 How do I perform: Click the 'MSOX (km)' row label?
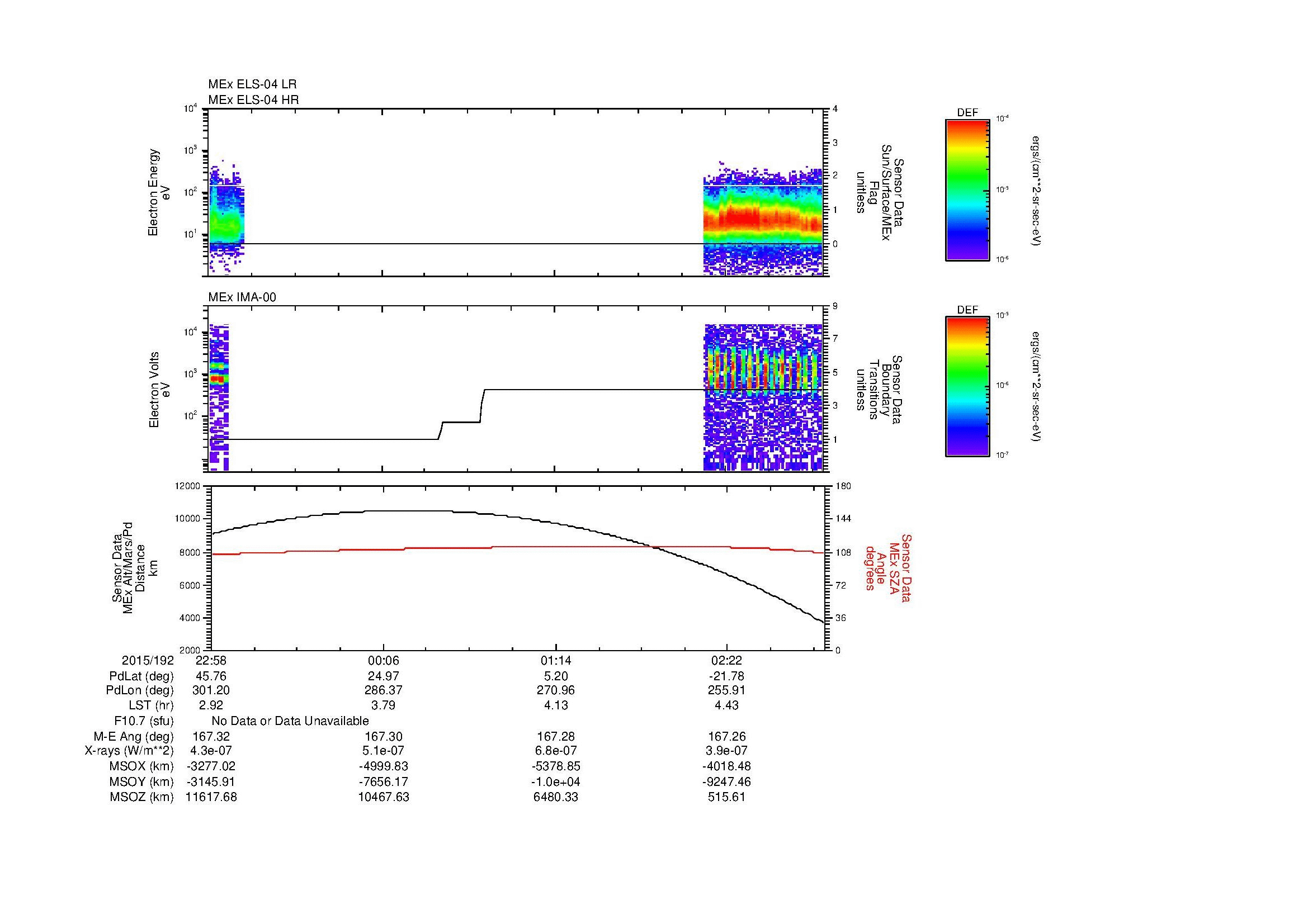(142, 766)
